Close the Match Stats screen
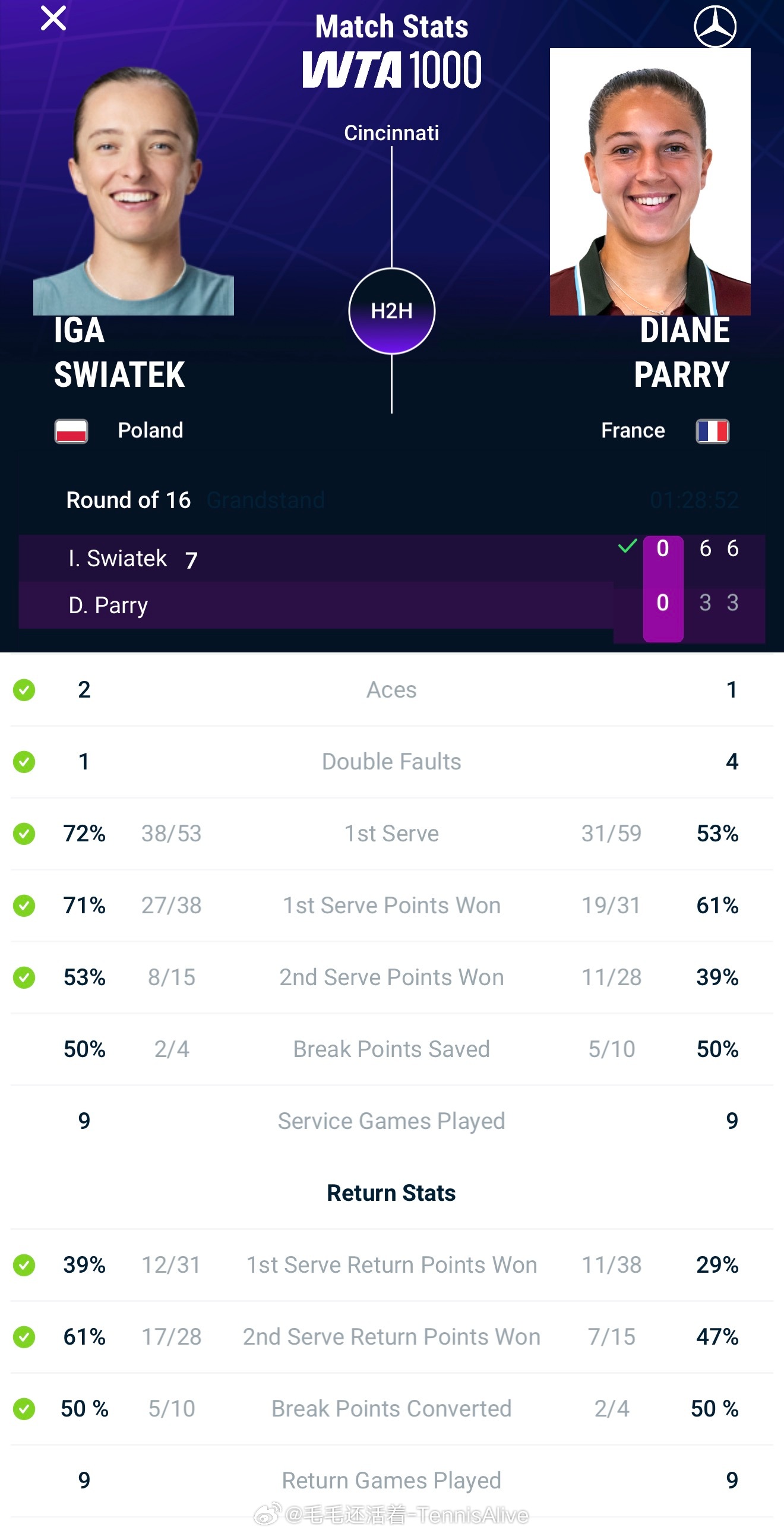 point(53,18)
